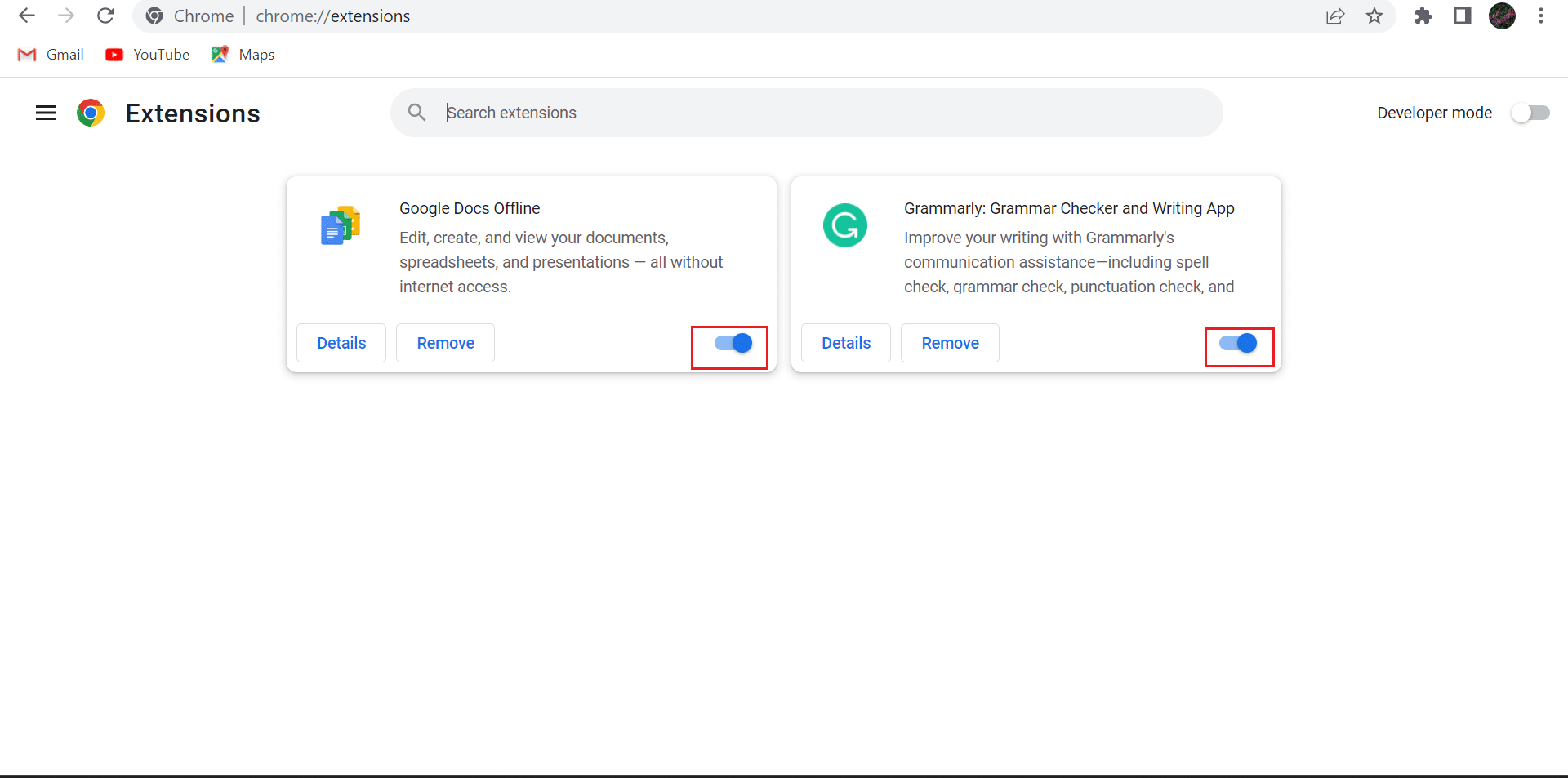Reload the extensions page
The width and height of the screenshot is (1568, 778).
[x=105, y=16]
